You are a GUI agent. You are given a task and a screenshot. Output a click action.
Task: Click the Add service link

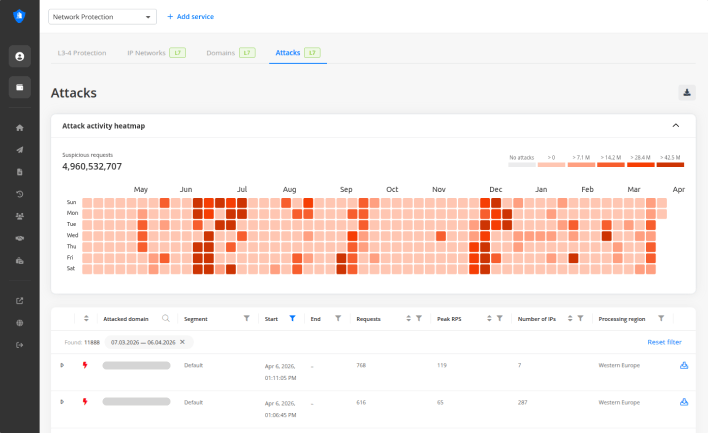[190, 17]
